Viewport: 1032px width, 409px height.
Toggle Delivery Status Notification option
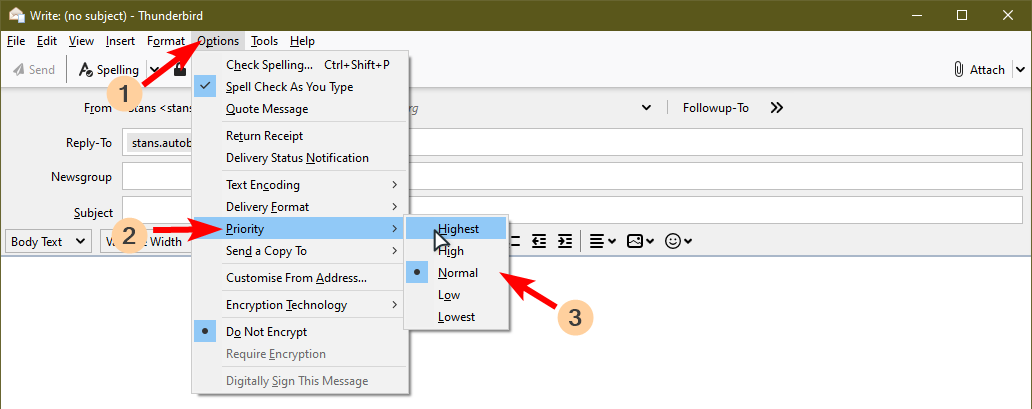(301, 158)
